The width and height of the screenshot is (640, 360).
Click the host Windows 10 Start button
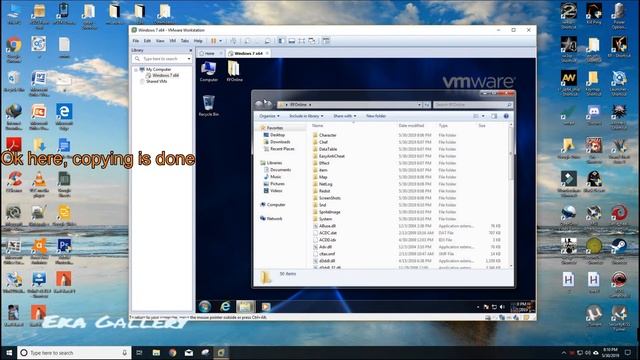coord(9,353)
